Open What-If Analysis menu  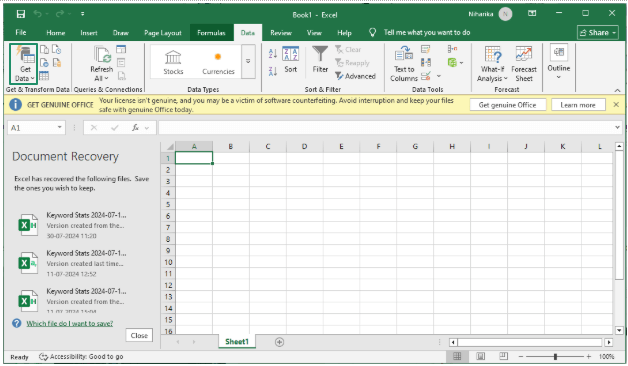coord(492,64)
